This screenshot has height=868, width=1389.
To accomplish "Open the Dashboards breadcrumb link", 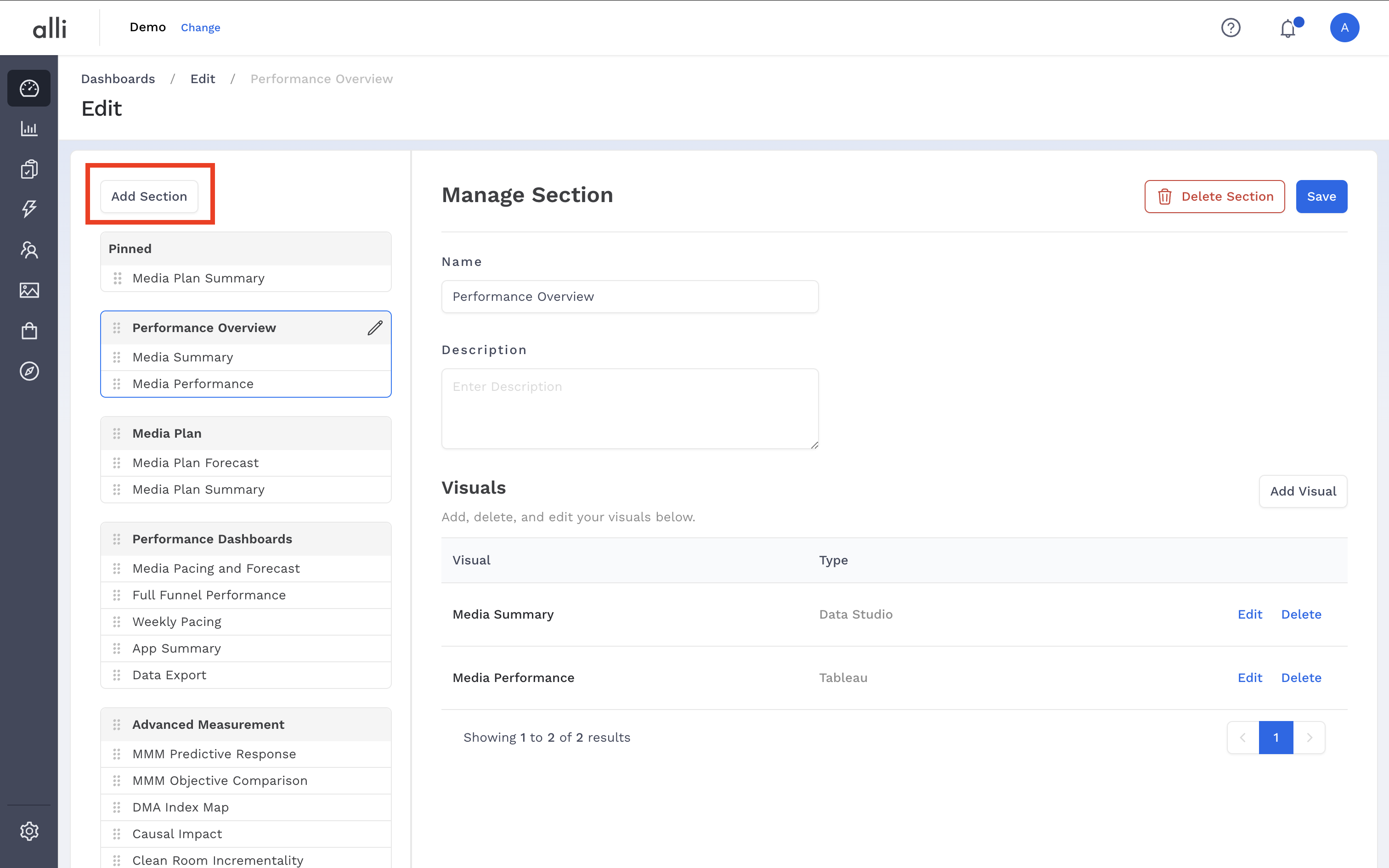I will (x=118, y=79).
